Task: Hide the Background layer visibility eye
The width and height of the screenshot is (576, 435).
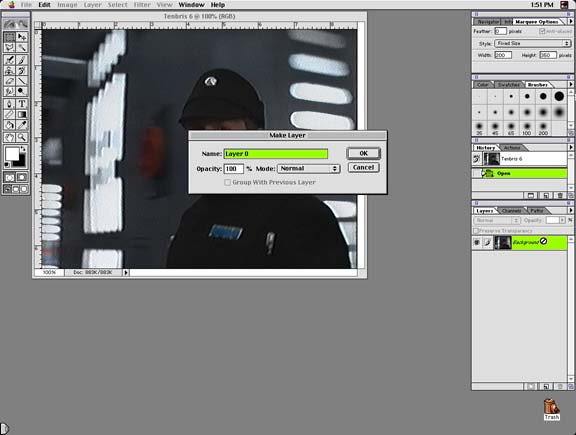Action: [x=477, y=242]
